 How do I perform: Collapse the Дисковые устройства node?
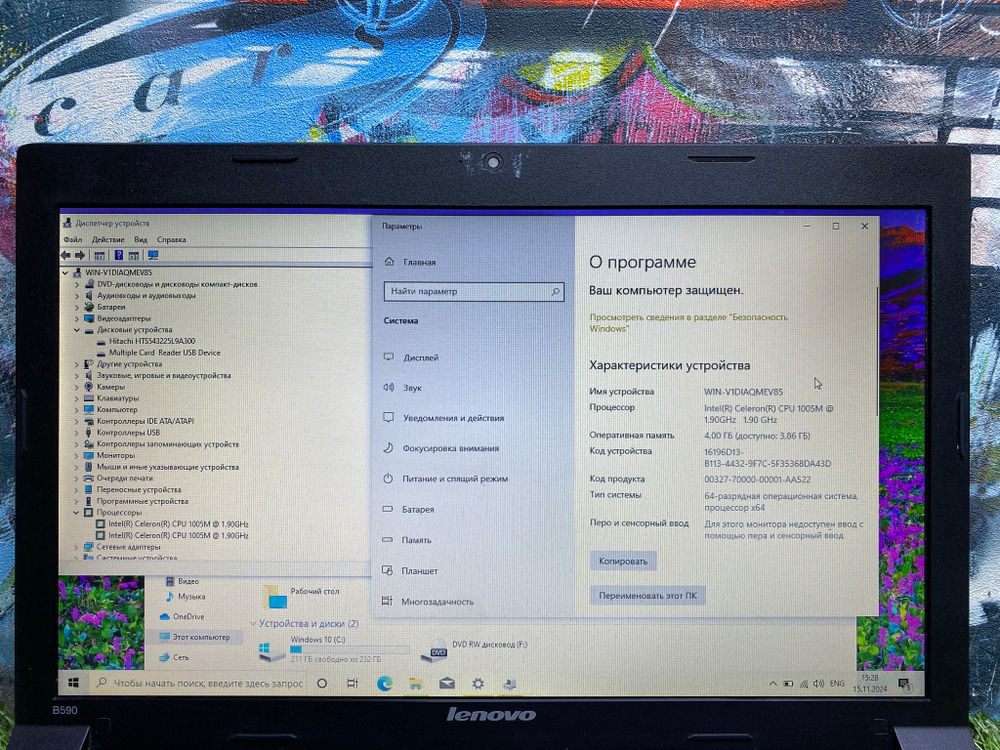(78, 329)
